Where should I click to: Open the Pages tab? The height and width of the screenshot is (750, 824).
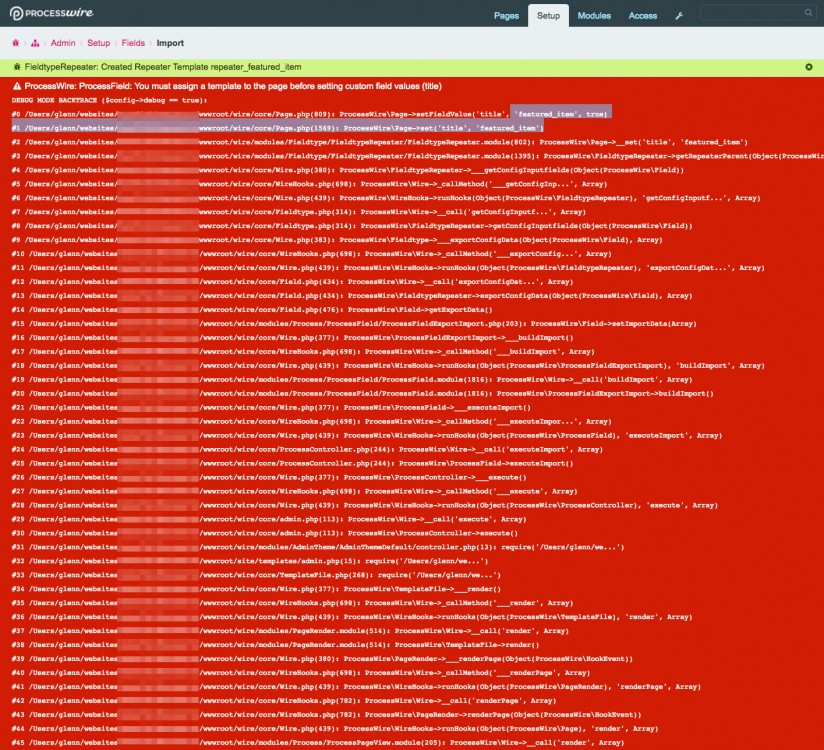(507, 16)
